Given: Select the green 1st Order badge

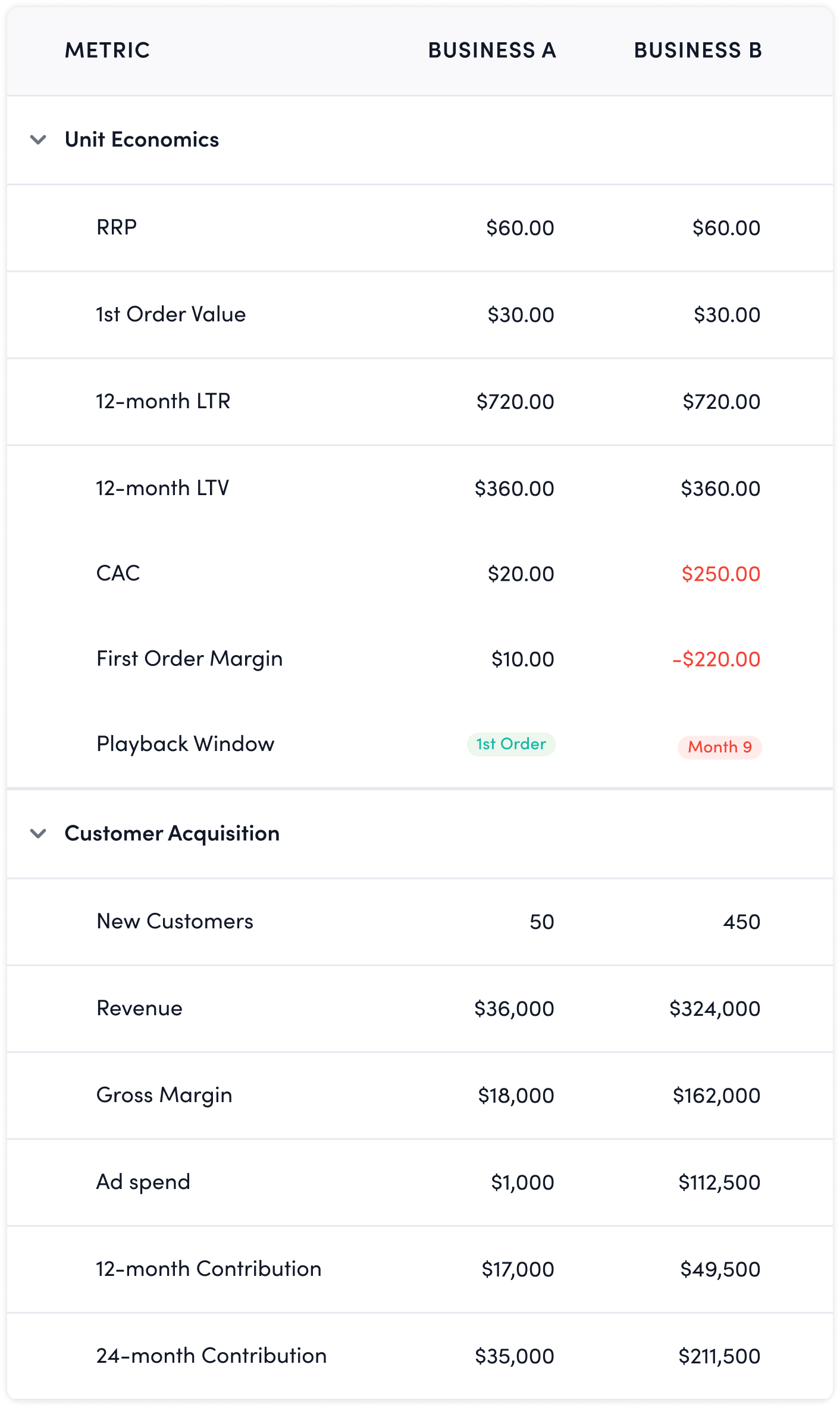Looking at the screenshot, I should point(511,744).
